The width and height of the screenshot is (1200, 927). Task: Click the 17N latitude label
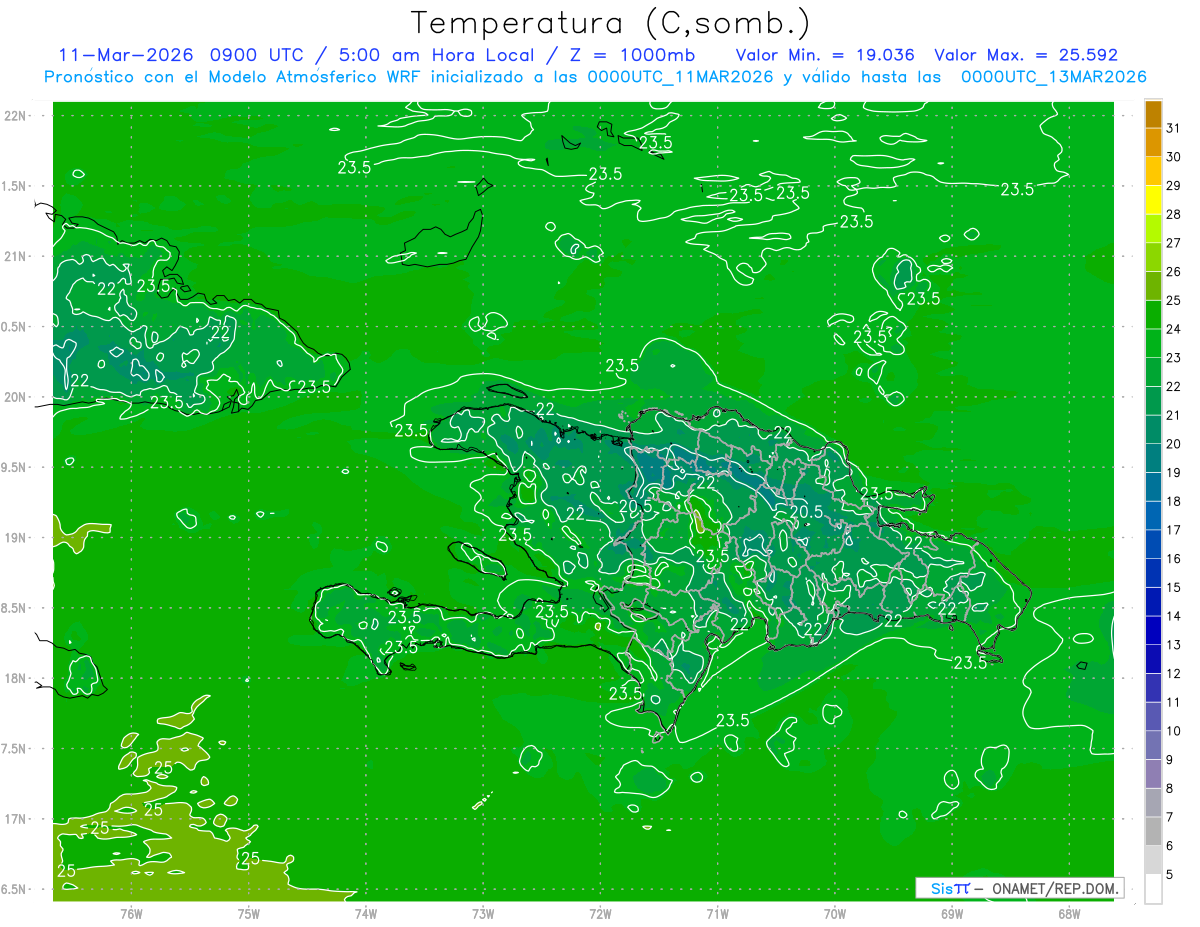point(15,819)
